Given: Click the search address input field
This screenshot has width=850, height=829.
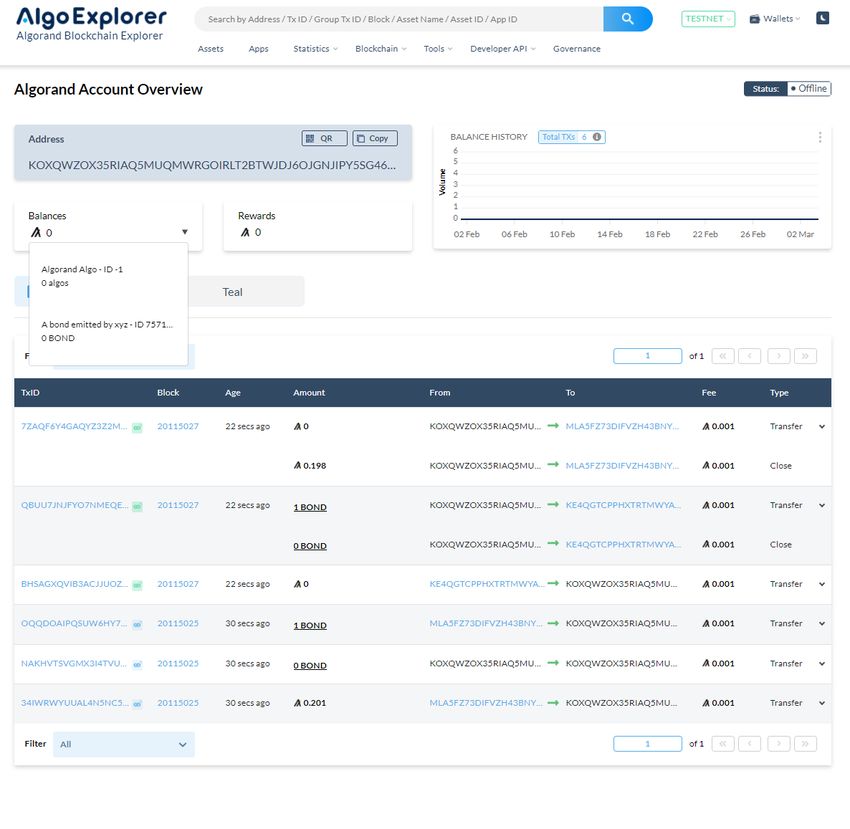Looking at the screenshot, I should click(398, 19).
